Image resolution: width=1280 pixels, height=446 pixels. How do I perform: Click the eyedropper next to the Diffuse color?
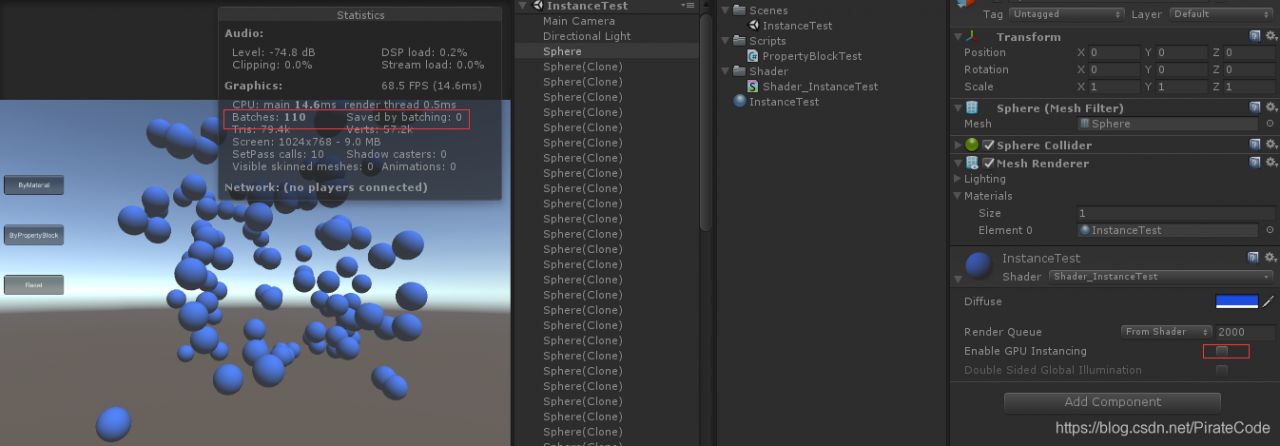pyautogui.click(x=1269, y=301)
